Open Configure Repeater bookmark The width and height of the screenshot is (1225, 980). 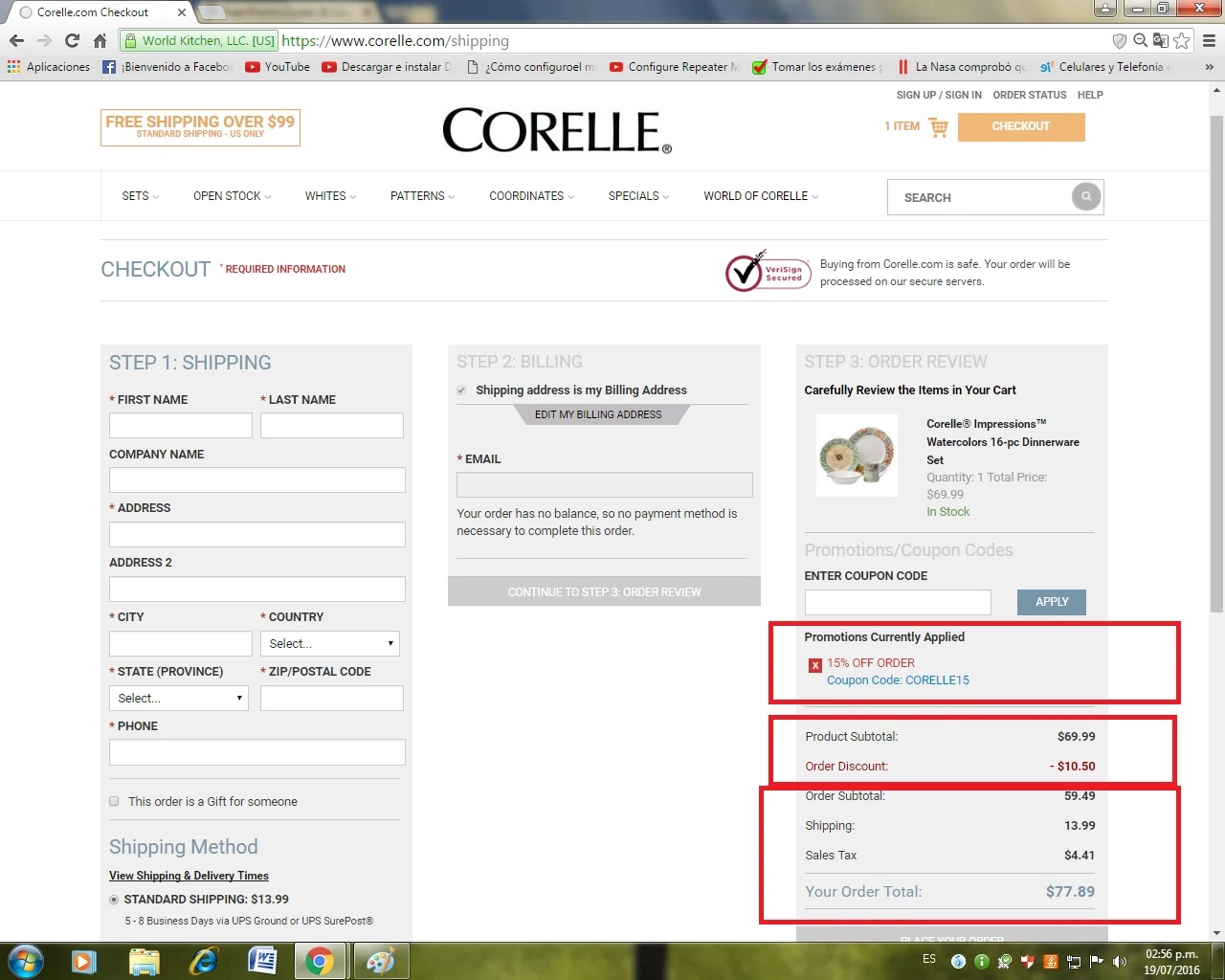pos(675,67)
